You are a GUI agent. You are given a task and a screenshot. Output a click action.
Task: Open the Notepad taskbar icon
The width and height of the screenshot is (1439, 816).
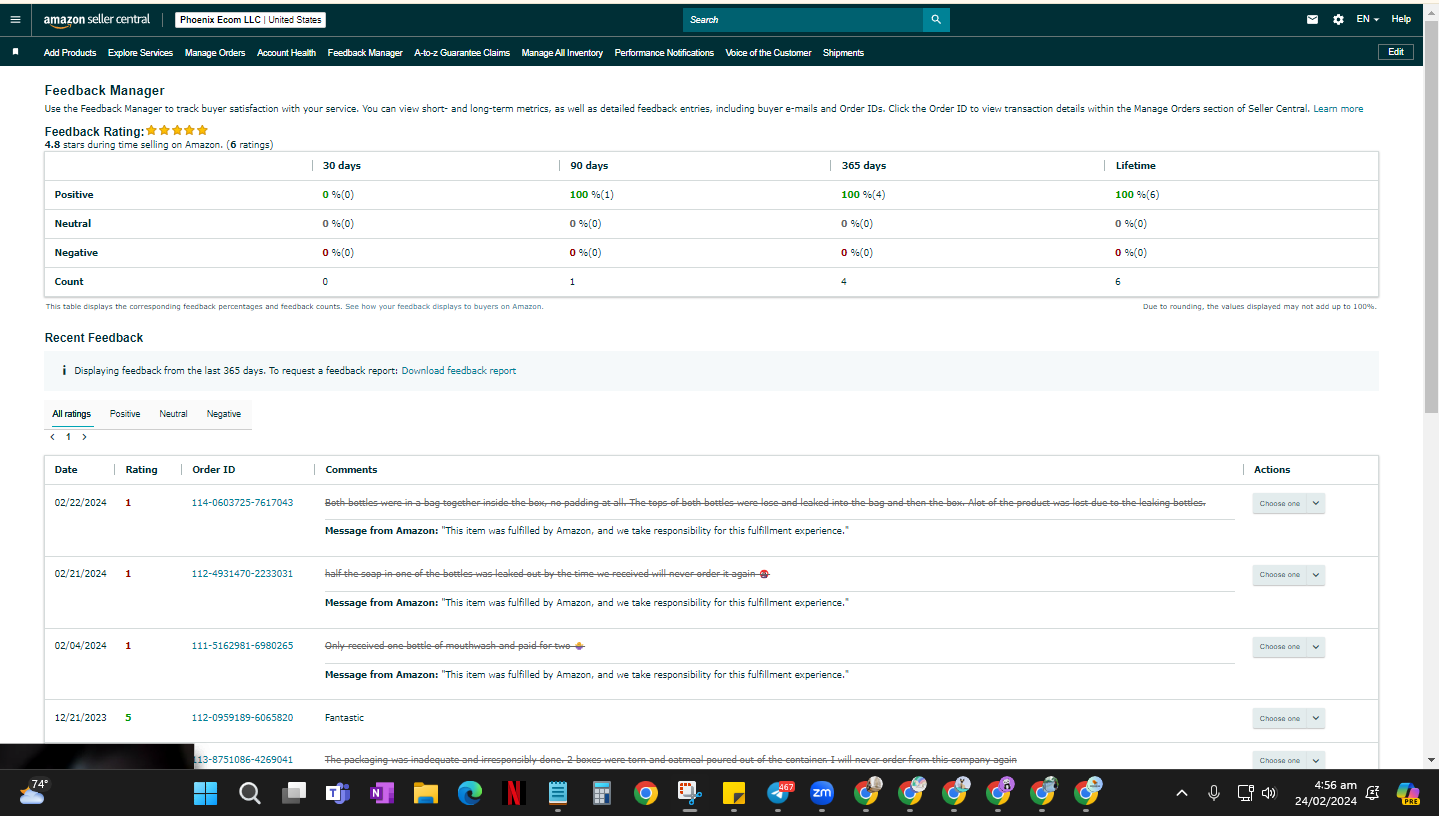(x=558, y=794)
